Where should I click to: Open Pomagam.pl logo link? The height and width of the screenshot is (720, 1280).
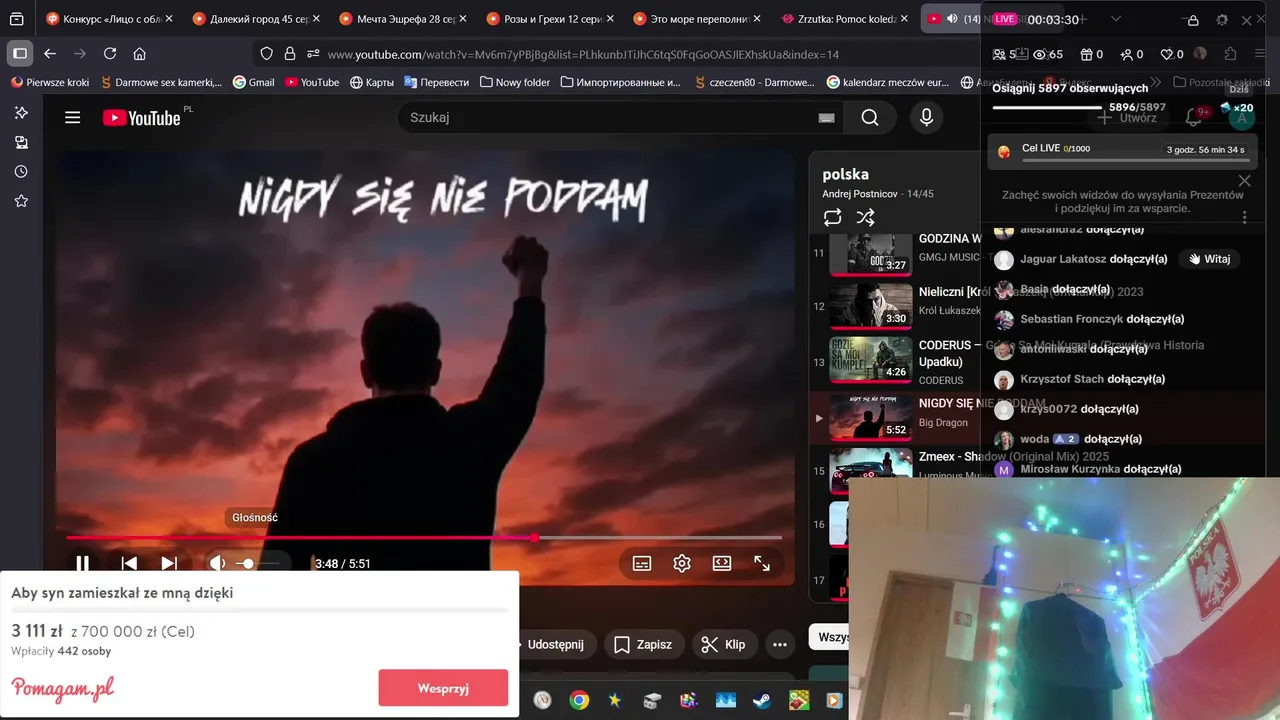[x=63, y=689]
